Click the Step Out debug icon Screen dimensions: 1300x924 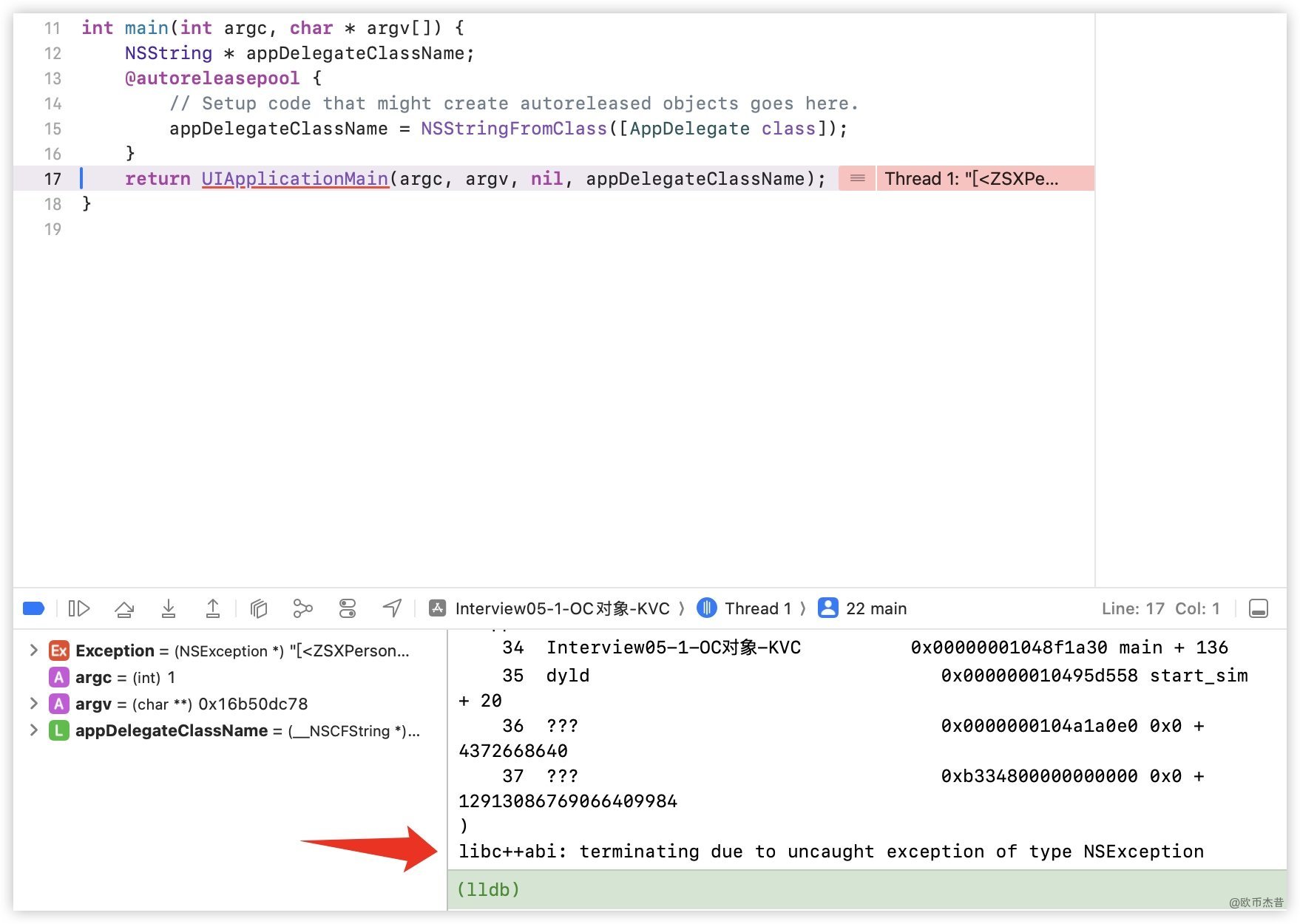coord(213,608)
